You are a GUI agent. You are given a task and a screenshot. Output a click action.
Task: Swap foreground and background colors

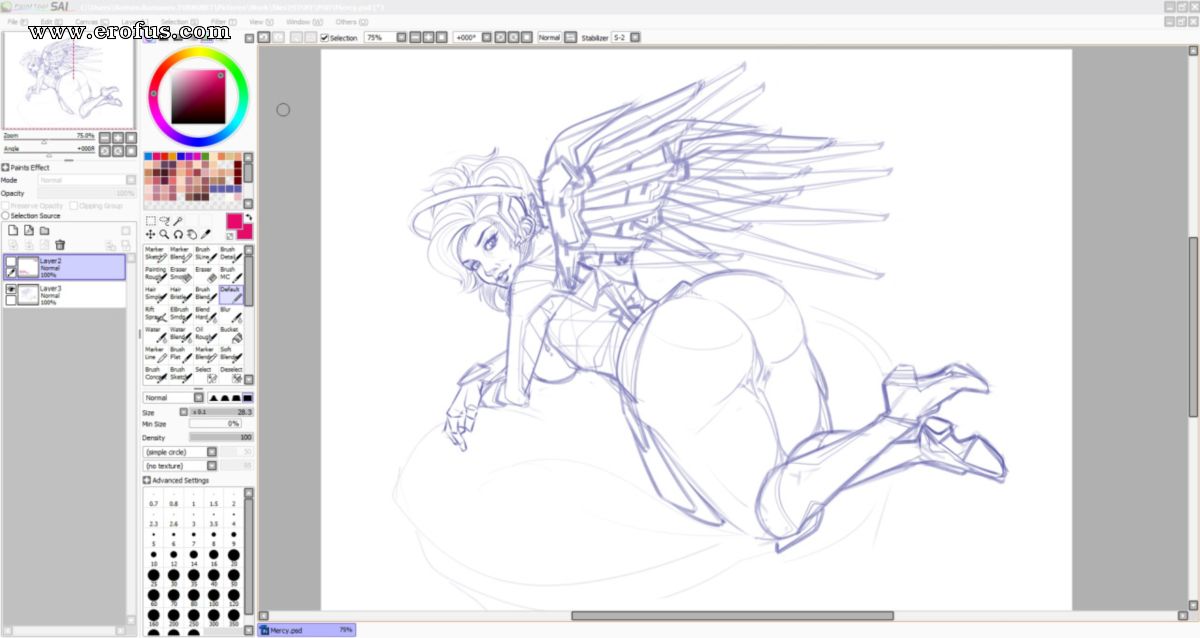point(248,217)
